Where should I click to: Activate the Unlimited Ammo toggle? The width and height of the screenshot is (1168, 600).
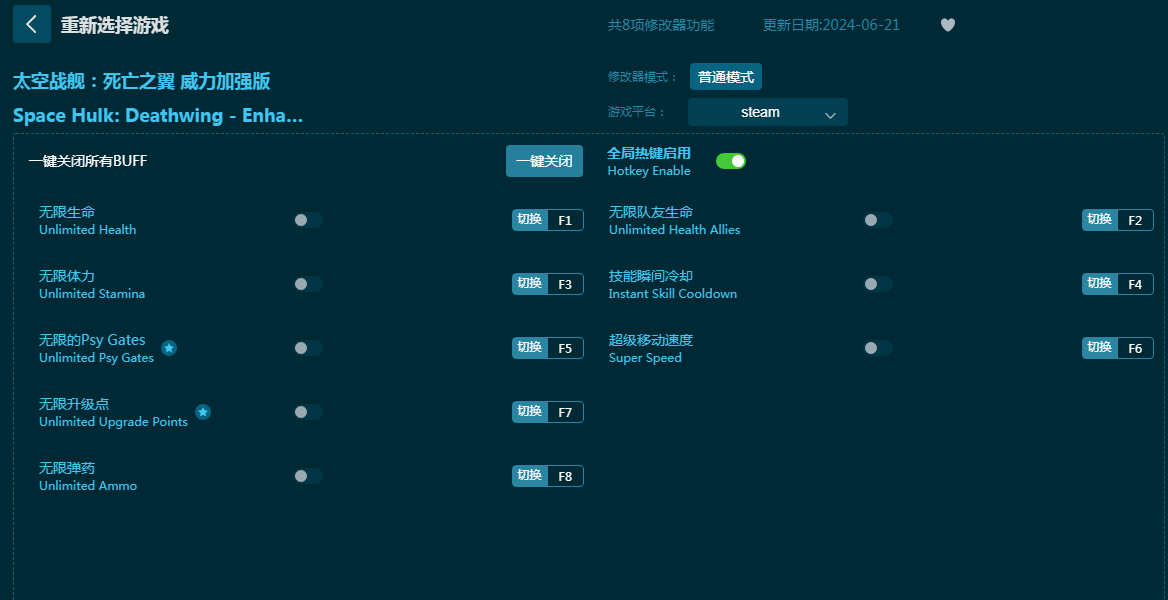click(x=308, y=476)
